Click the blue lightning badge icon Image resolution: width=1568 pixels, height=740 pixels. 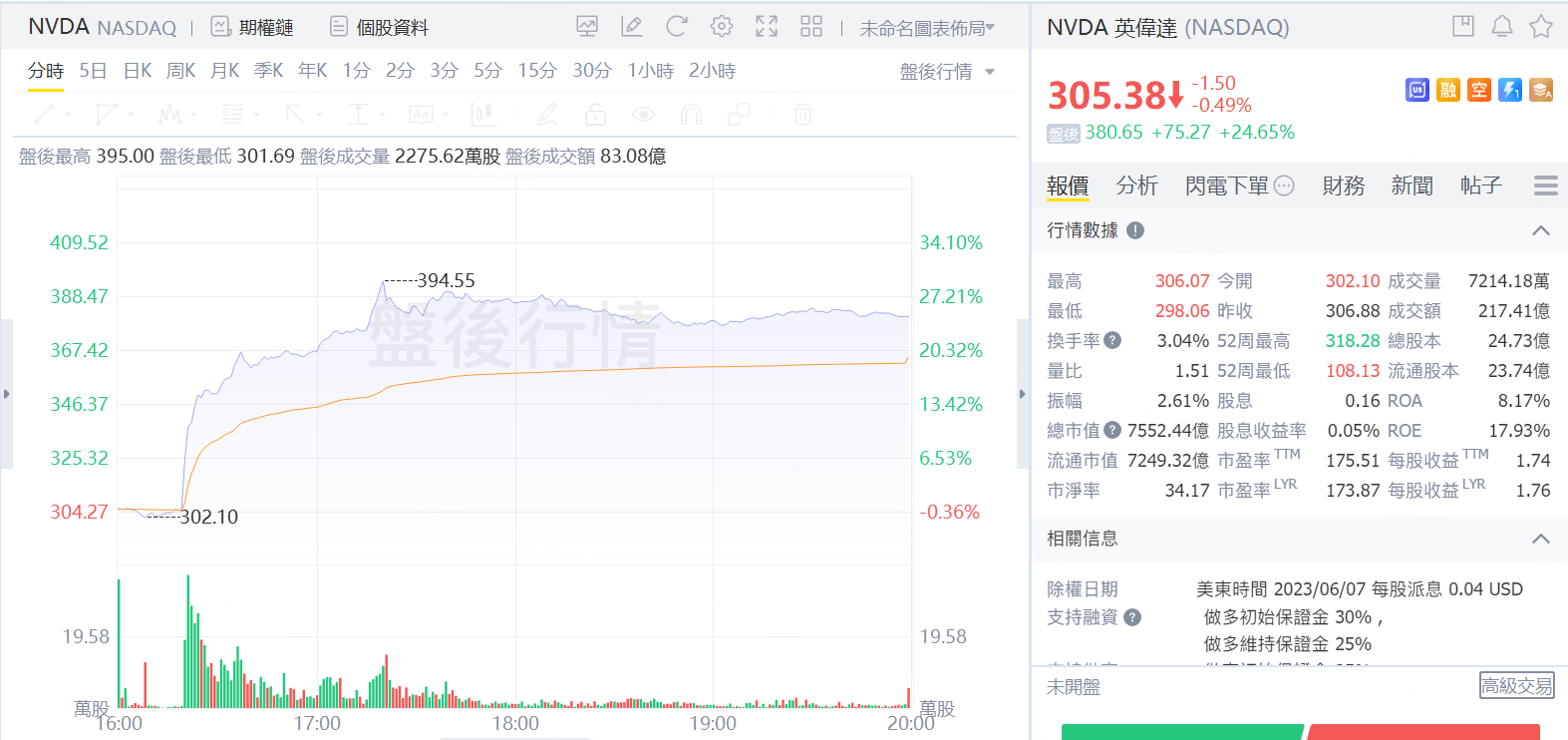pyautogui.click(x=1510, y=91)
